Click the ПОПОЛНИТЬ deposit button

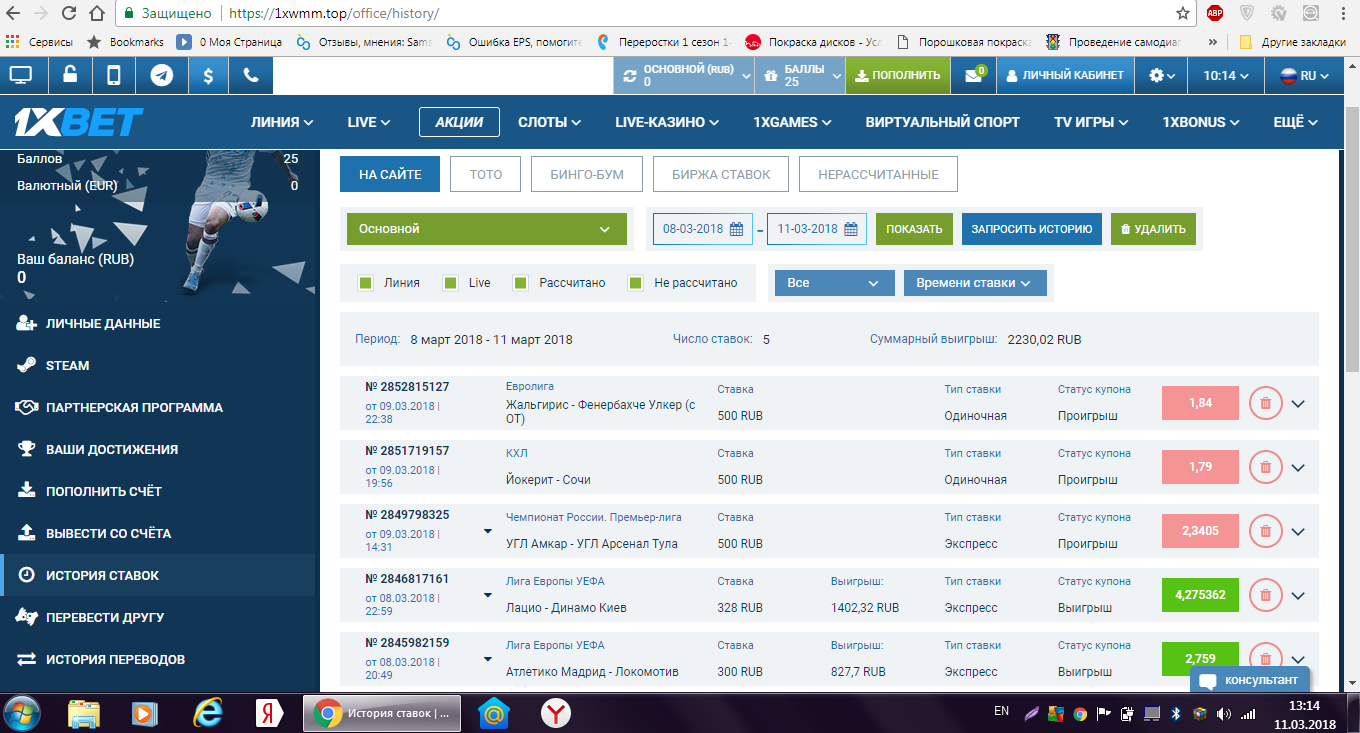click(897, 75)
